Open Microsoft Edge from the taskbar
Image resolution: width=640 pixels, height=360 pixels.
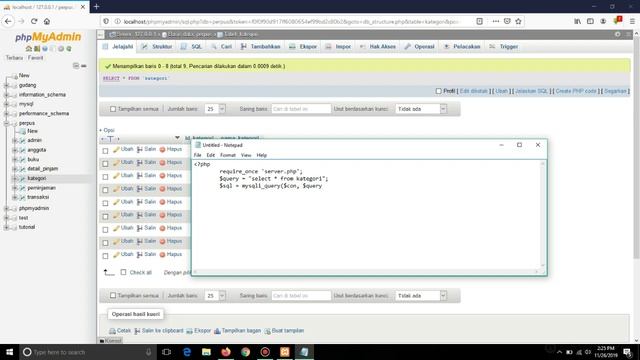pos(187,352)
